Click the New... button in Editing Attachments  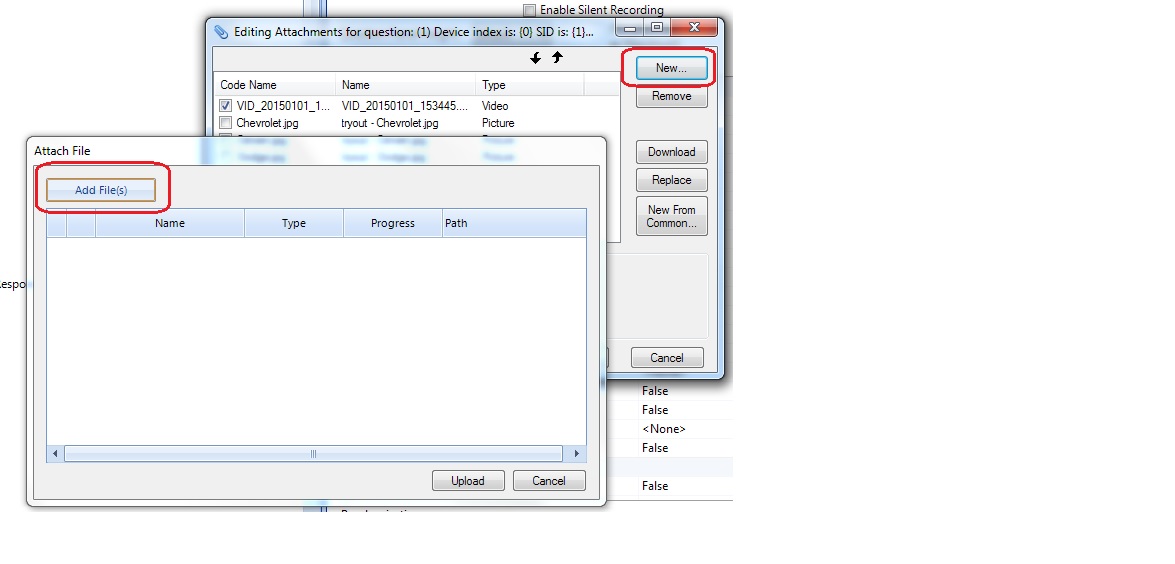(671, 68)
